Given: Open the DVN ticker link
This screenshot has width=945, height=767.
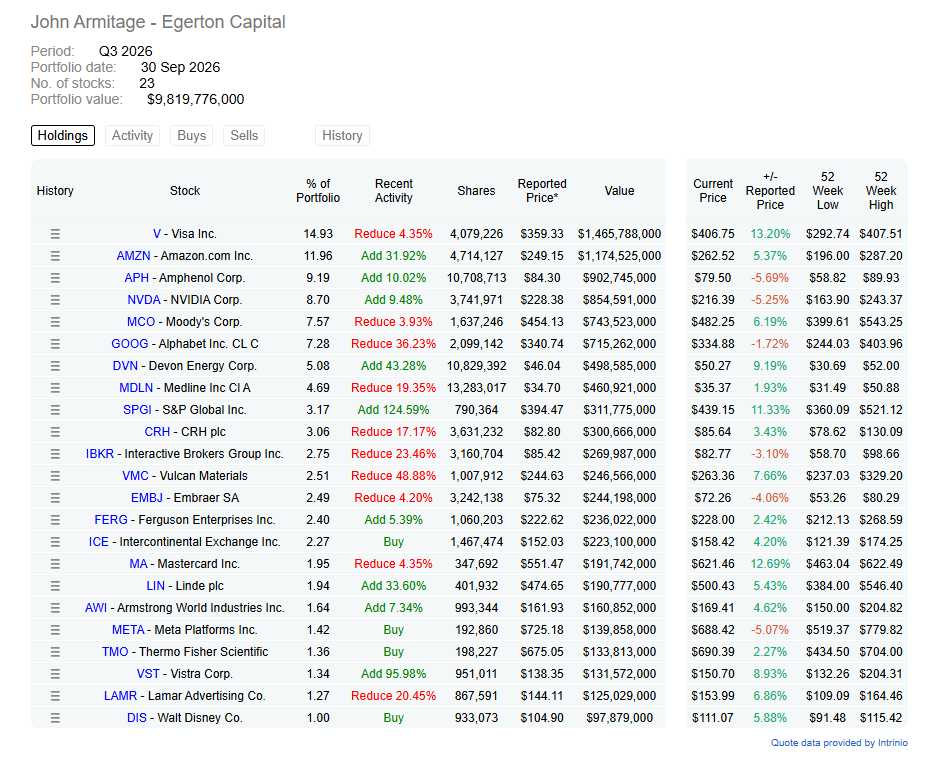Looking at the screenshot, I should (125, 366).
